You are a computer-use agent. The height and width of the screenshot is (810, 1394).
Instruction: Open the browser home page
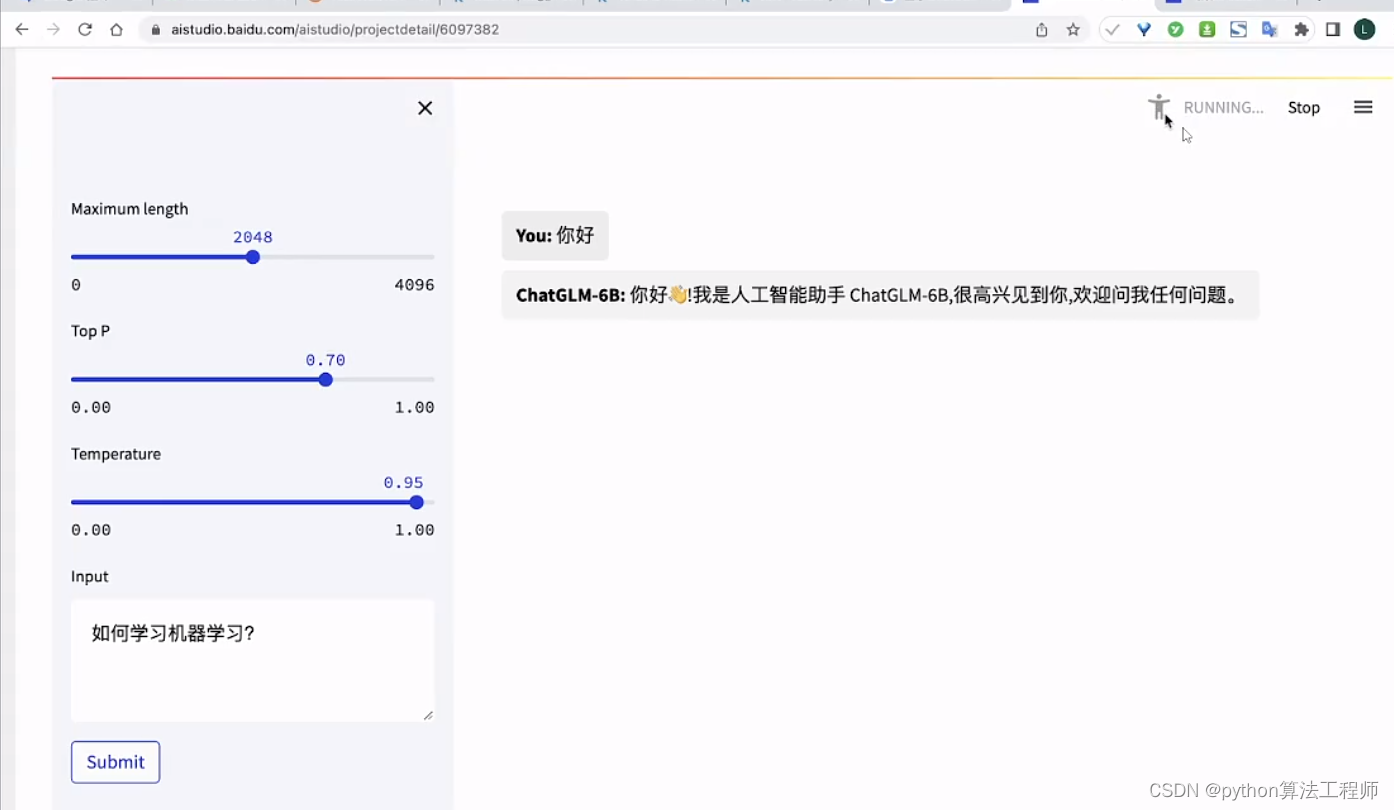(116, 30)
